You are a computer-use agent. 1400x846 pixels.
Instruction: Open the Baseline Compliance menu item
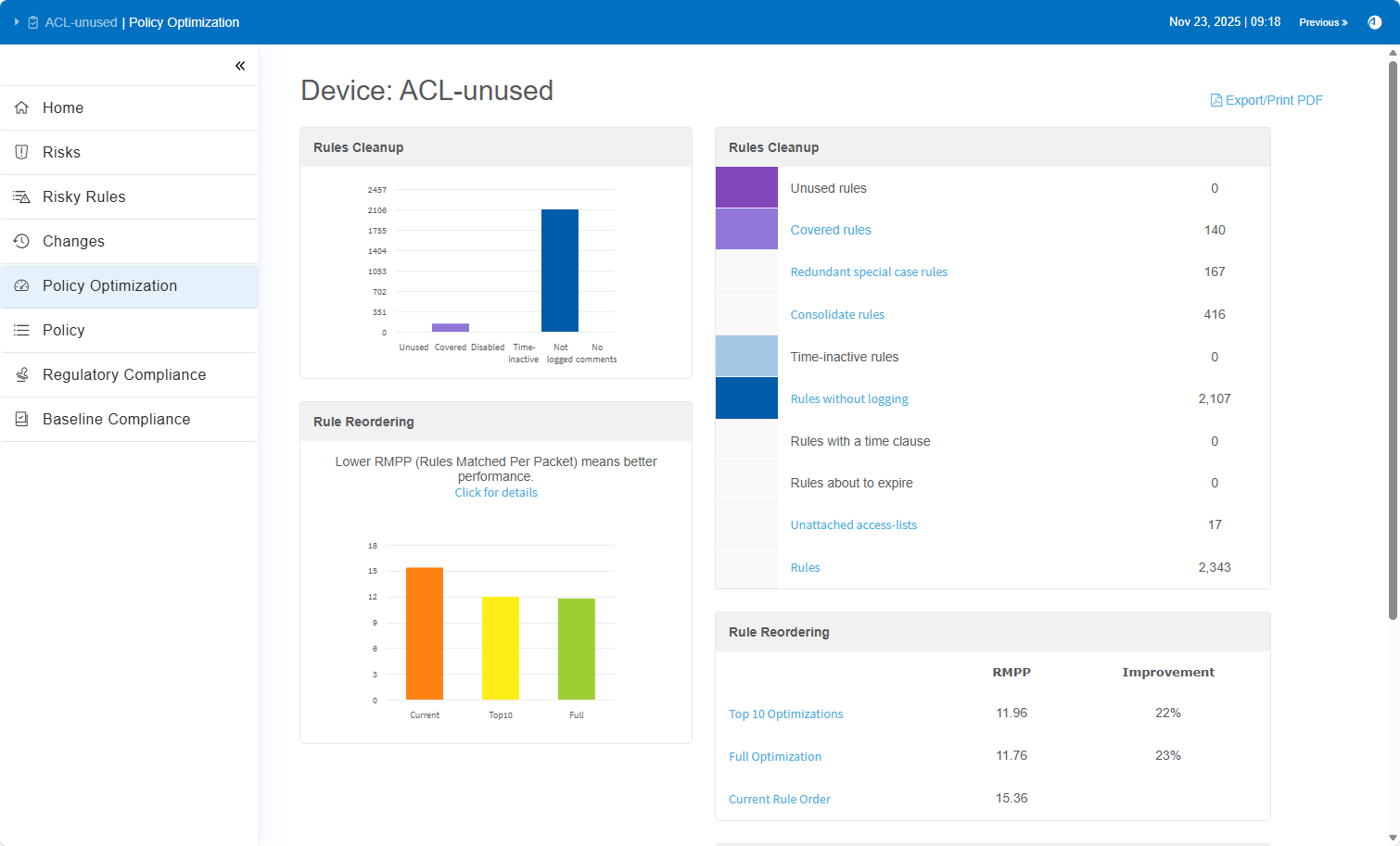(116, 419)
